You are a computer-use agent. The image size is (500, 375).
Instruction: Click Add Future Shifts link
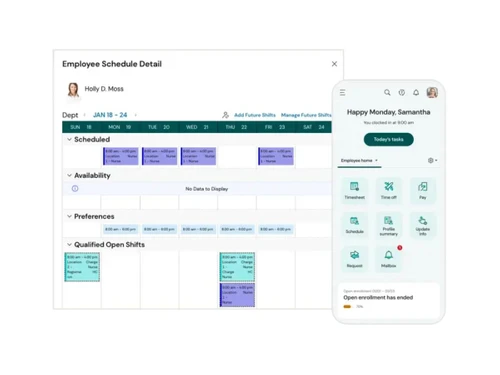tap(255, 115)
